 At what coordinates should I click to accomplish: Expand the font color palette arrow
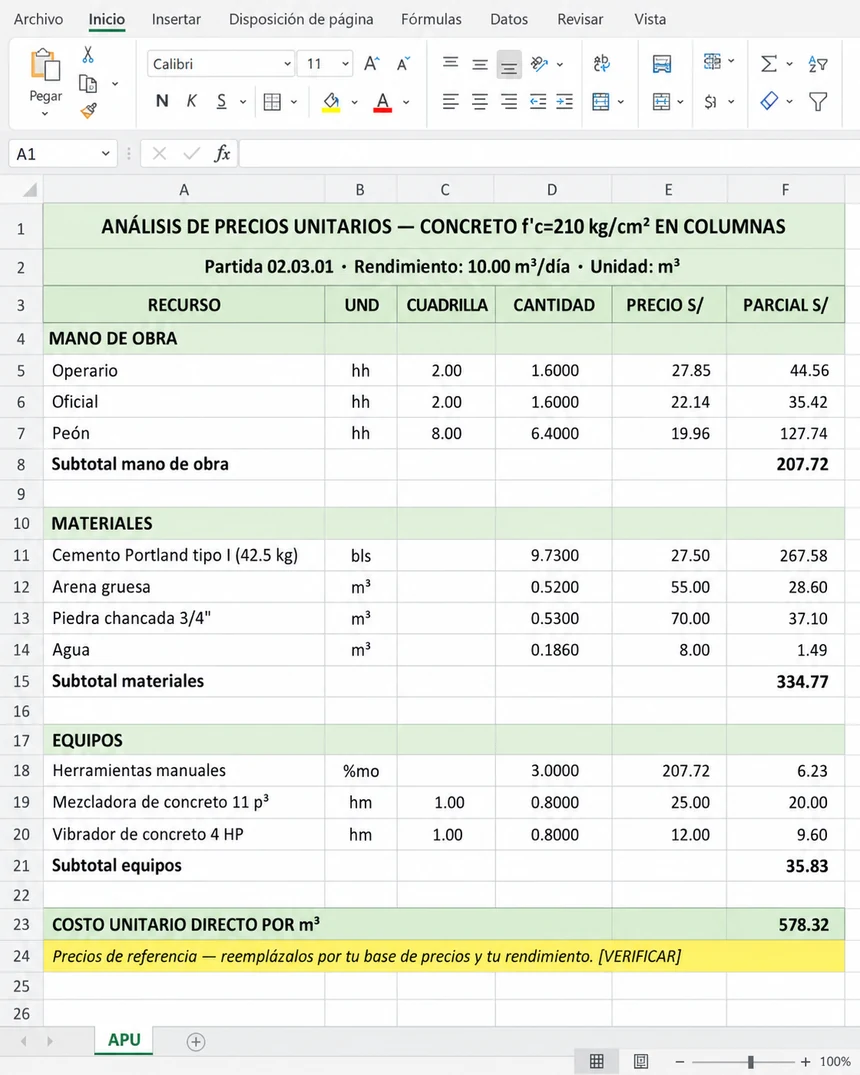[406, 102]
